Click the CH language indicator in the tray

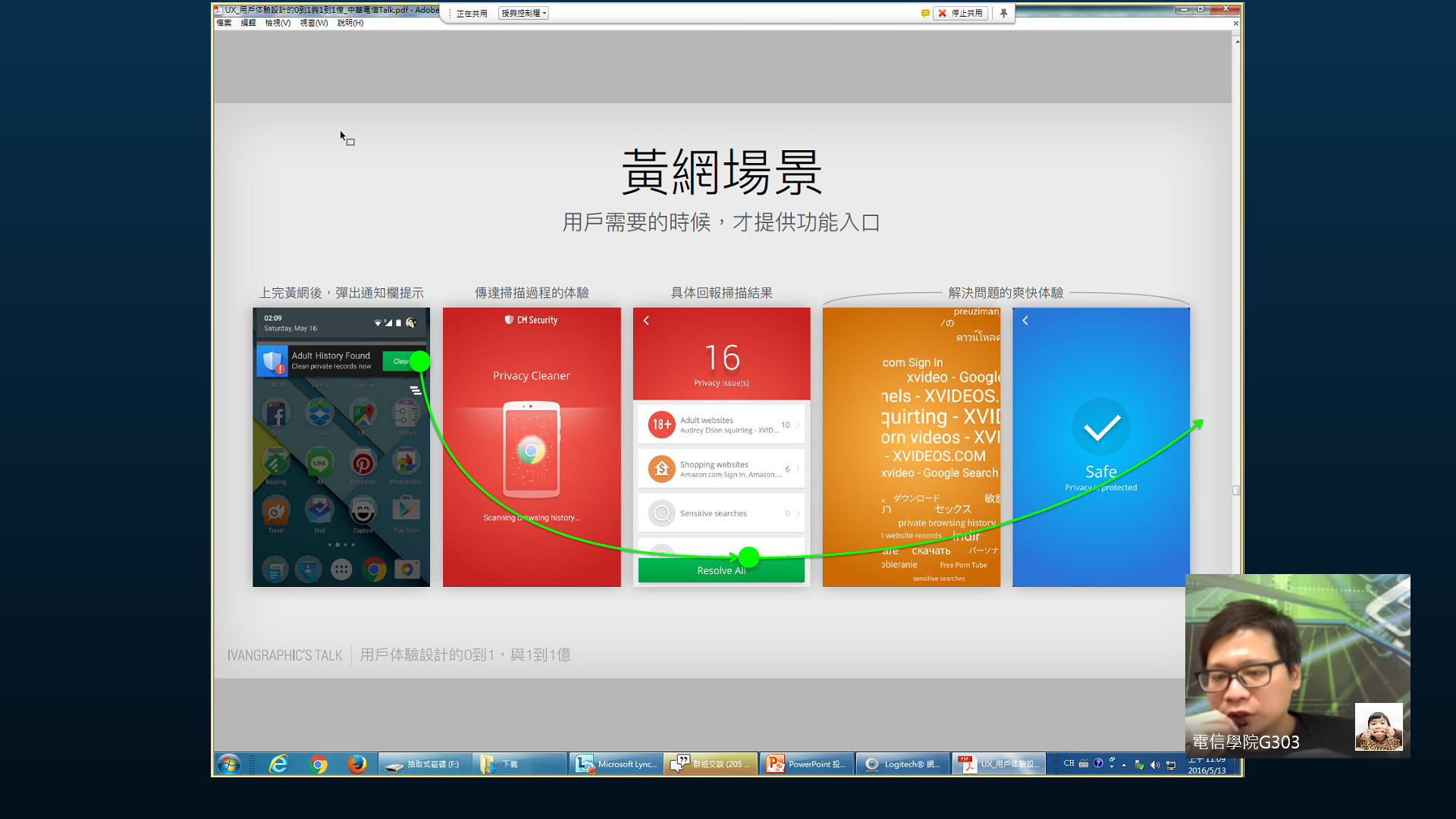1068,764
